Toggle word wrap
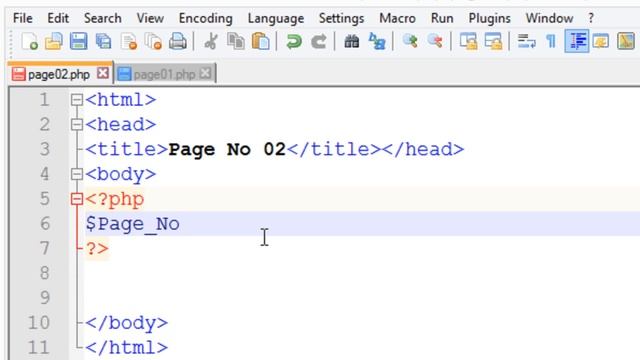640x360 pixels. tap(527, 42)
